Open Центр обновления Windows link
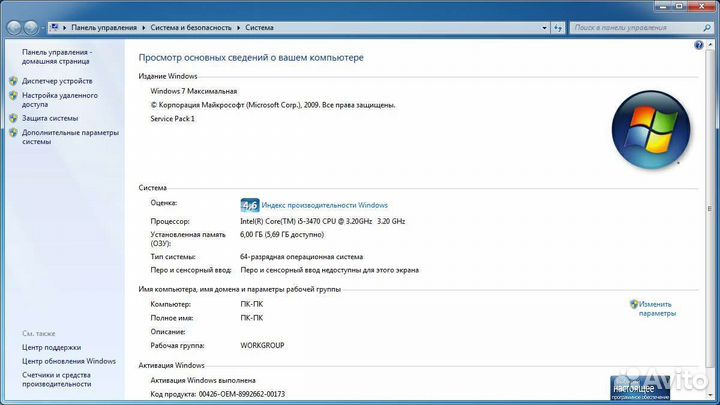 point(69,361)
